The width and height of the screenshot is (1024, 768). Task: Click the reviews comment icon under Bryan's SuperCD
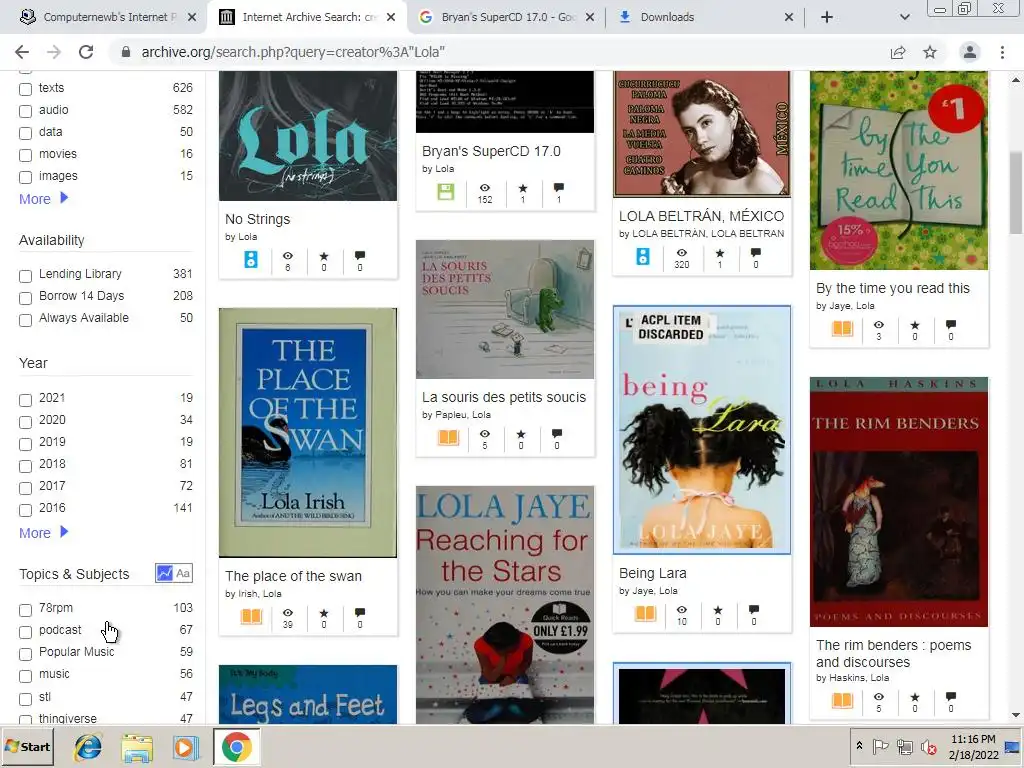point(558,188)
